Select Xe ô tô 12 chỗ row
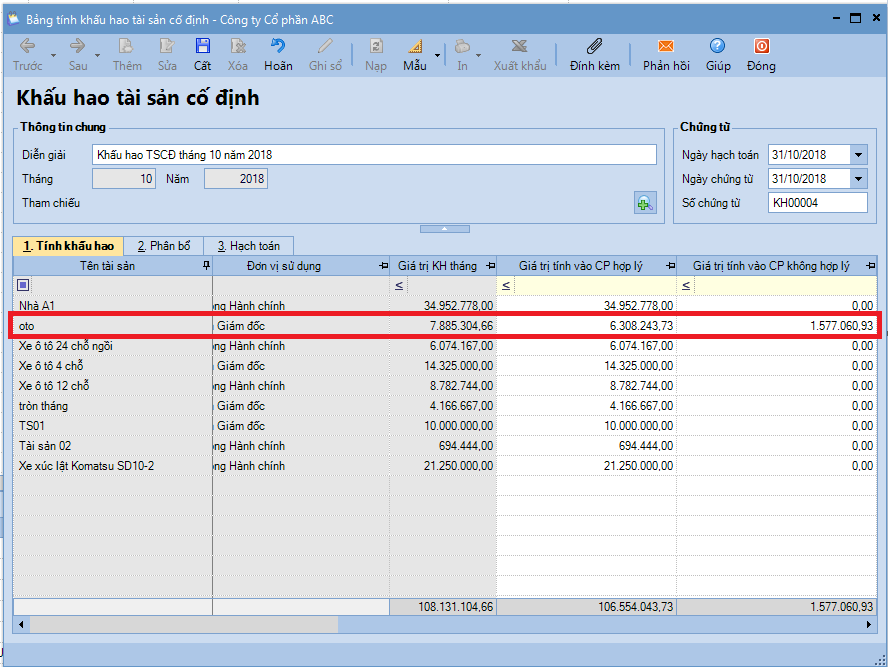This screenshot has height=667, width=888. (x=445, y=386)
